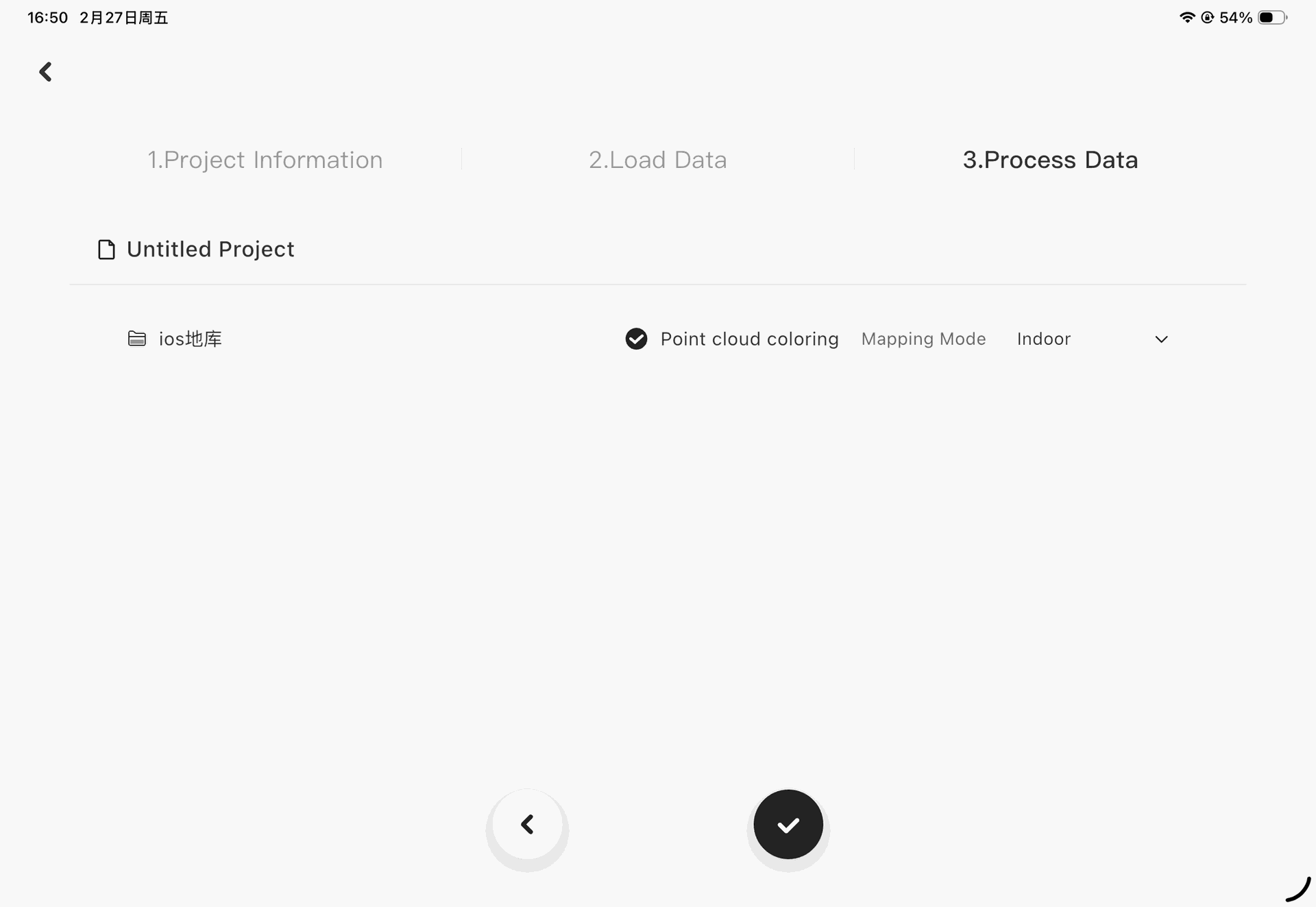Switch to the 1.Project Information step
This screenshot has width=1316, height=907.
click(265, 160)
